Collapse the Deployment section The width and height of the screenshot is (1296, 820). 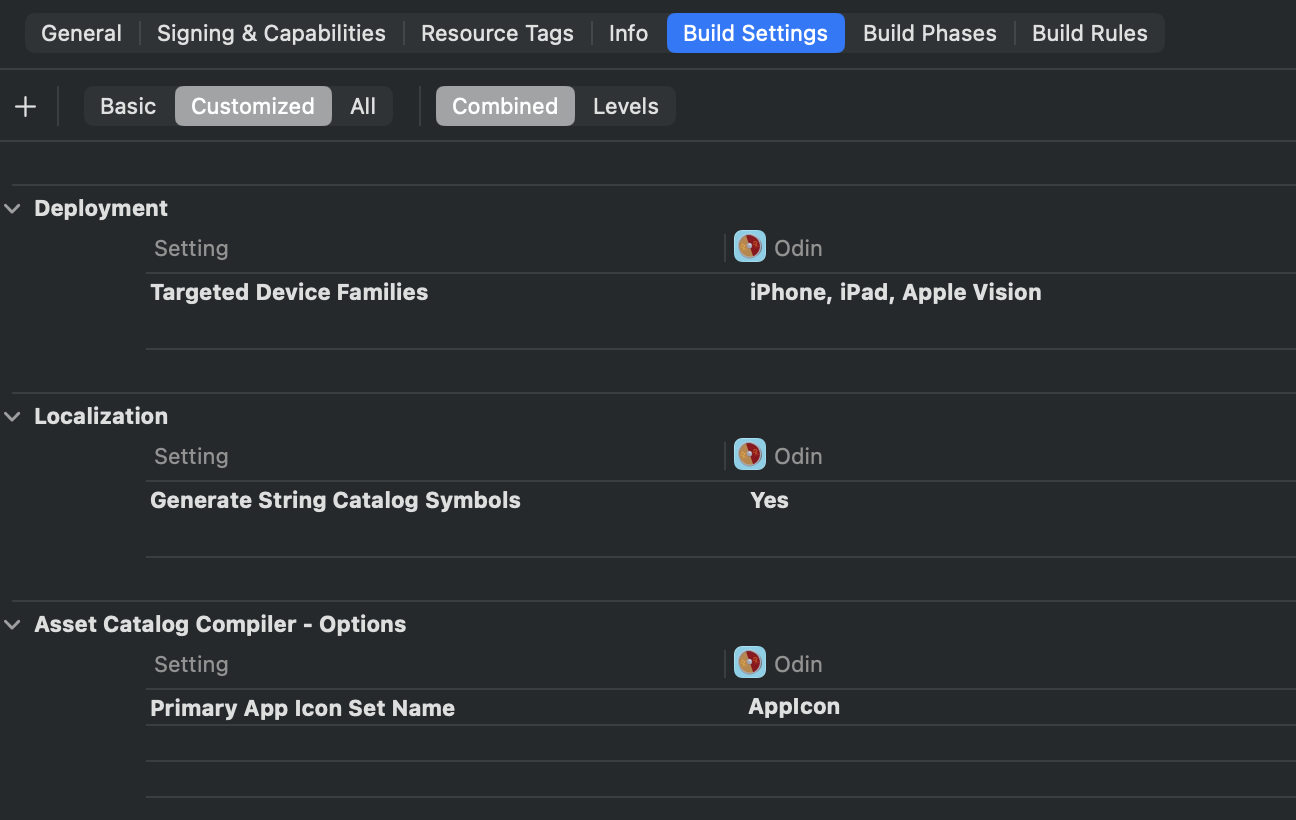[13, 208]
